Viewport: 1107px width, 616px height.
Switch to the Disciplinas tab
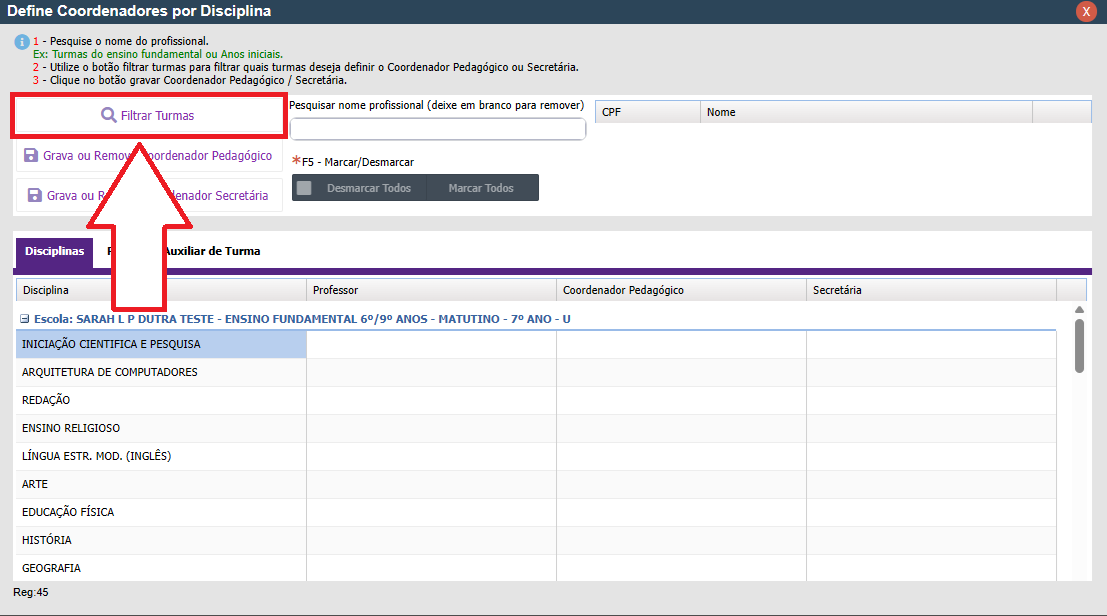pyautogui.click(x=54, y=252)
